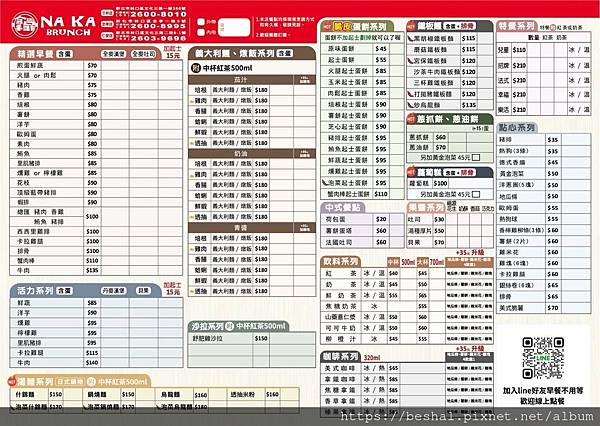Click the watermark URL beshal.pixnet.net/album
The width and height of the screenshot is (600, 426).
tap(466, 416)
